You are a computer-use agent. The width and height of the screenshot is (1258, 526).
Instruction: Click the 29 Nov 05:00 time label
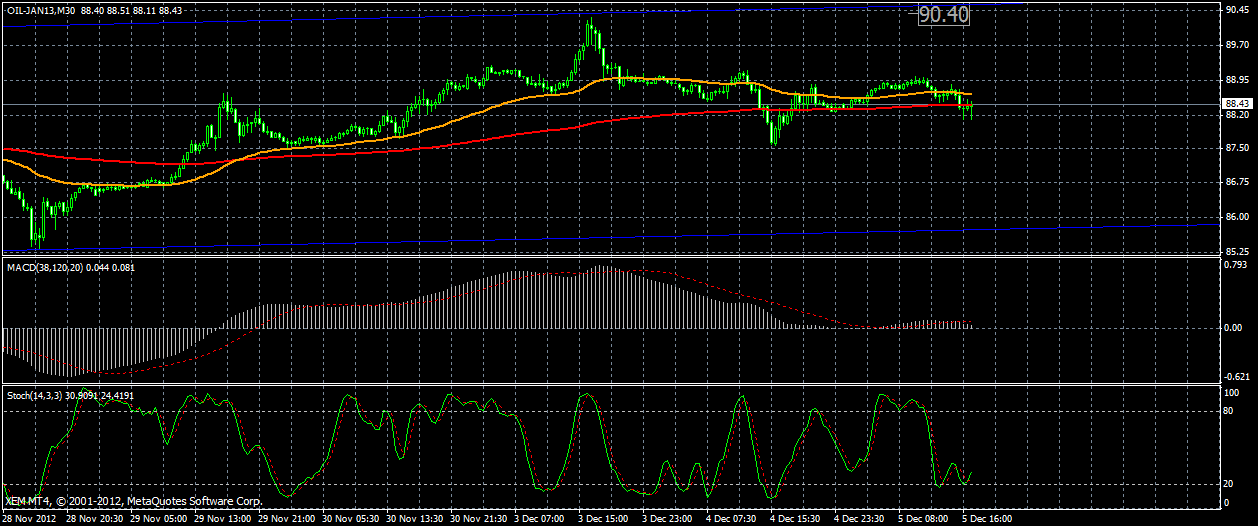point(159,519)
